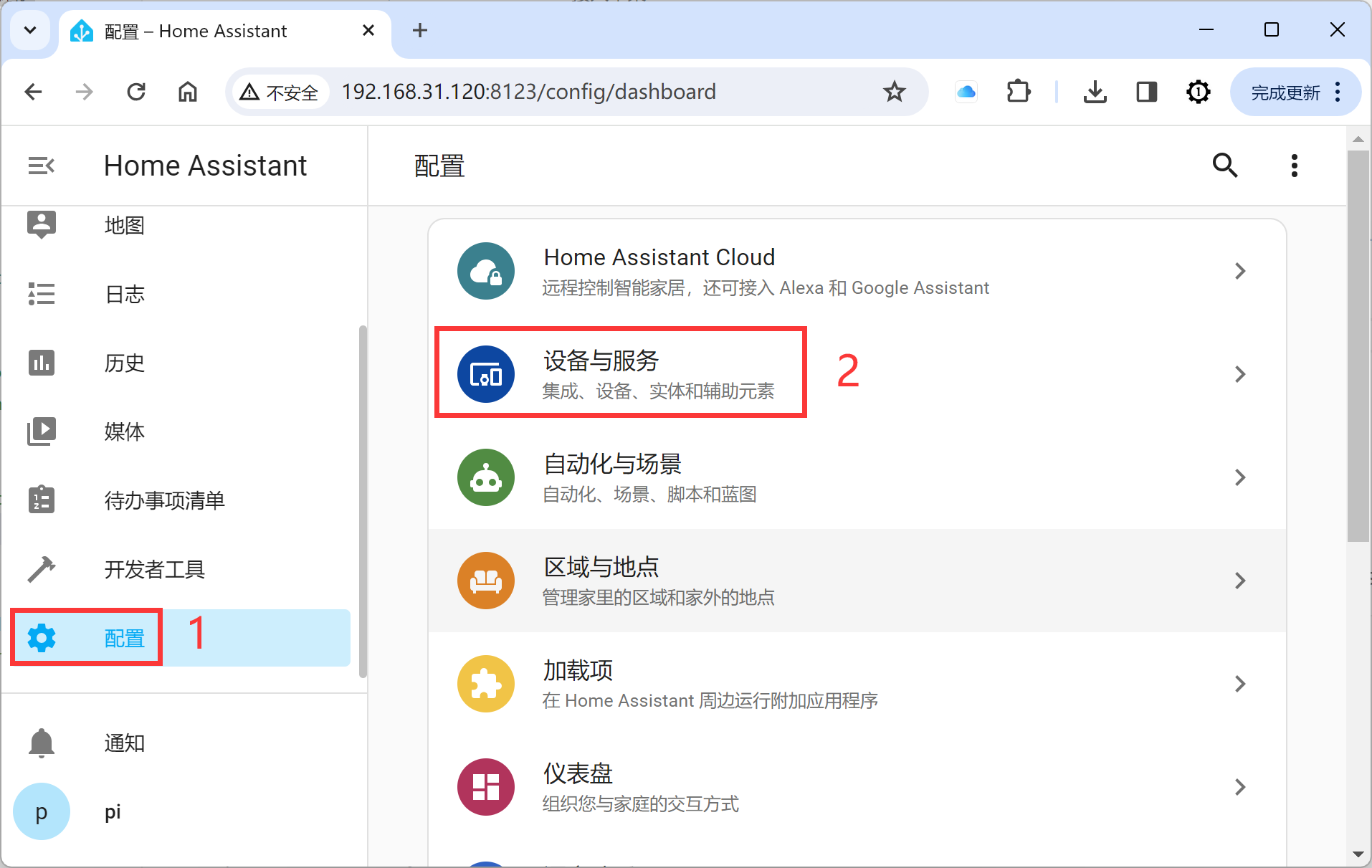This screenshot has width=1372, height=868.
Task: Open a new browser tab
Action: (420, 30)
